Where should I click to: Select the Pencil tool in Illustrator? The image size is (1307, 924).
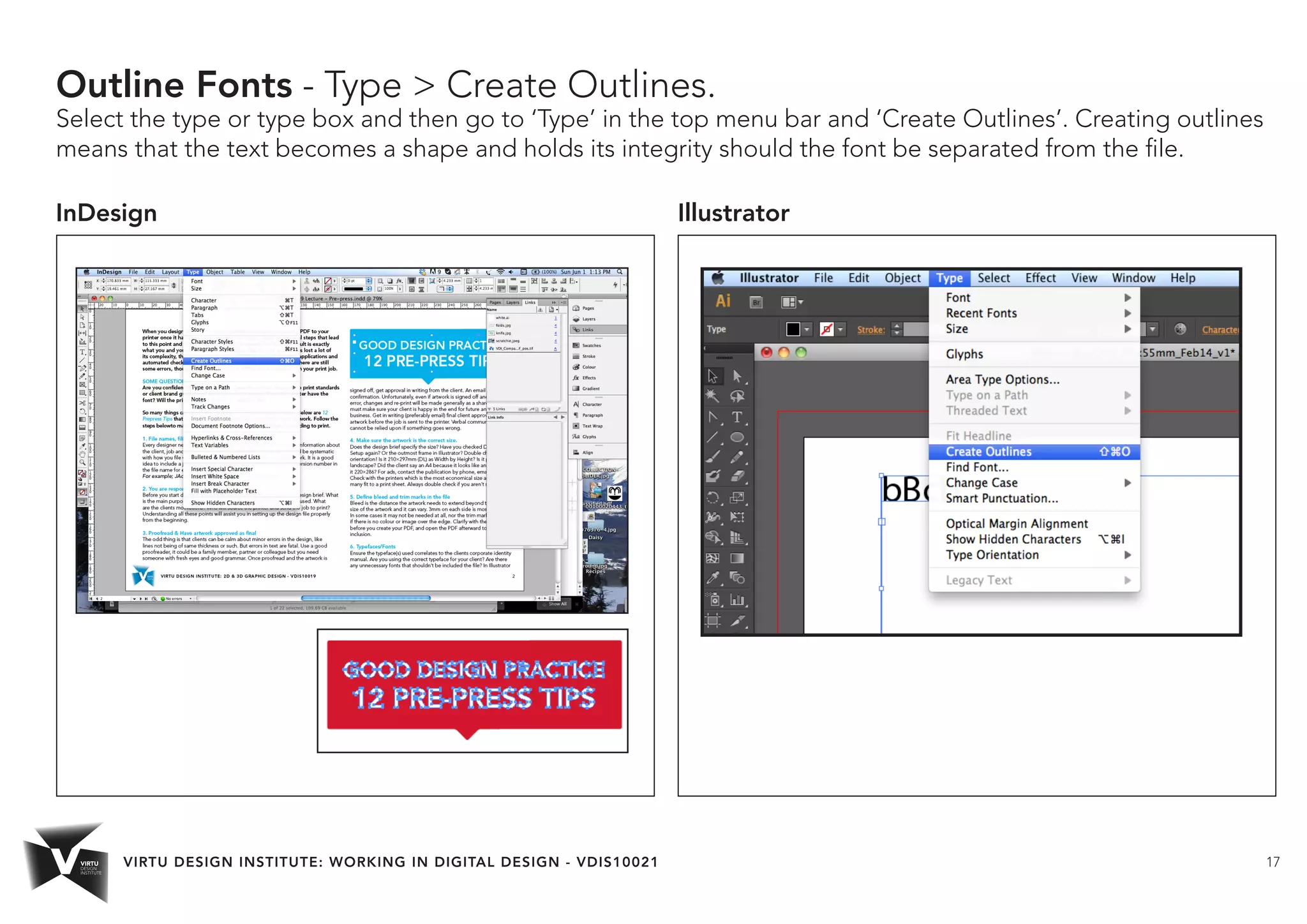[x=737, y=457]
